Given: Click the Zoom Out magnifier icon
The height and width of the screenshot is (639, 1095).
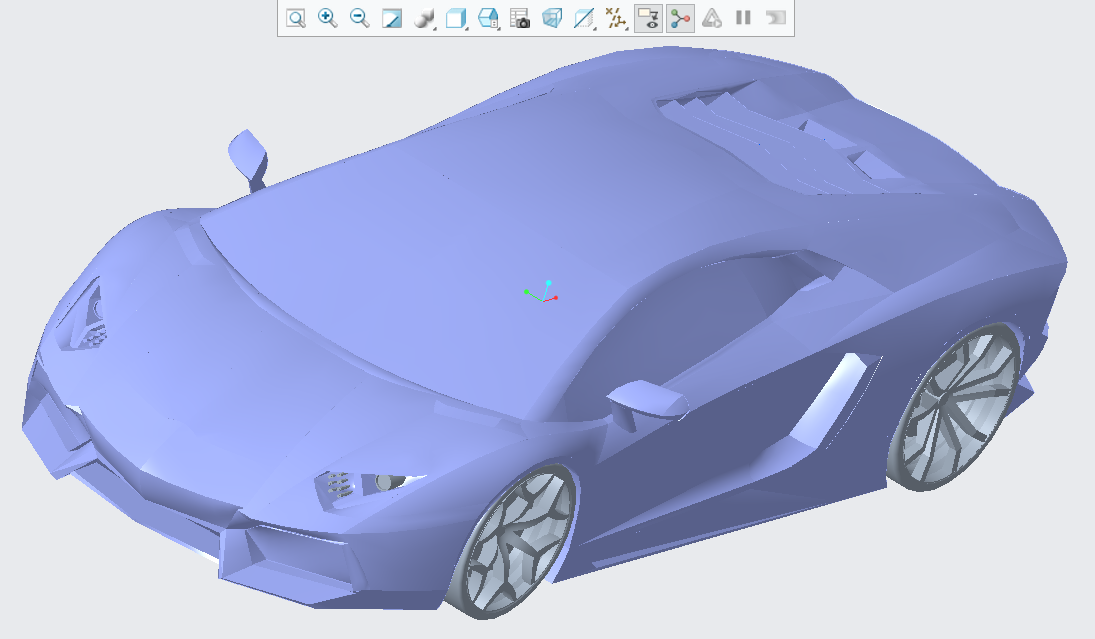Looking at the screenshot, I should pos(360,18).
